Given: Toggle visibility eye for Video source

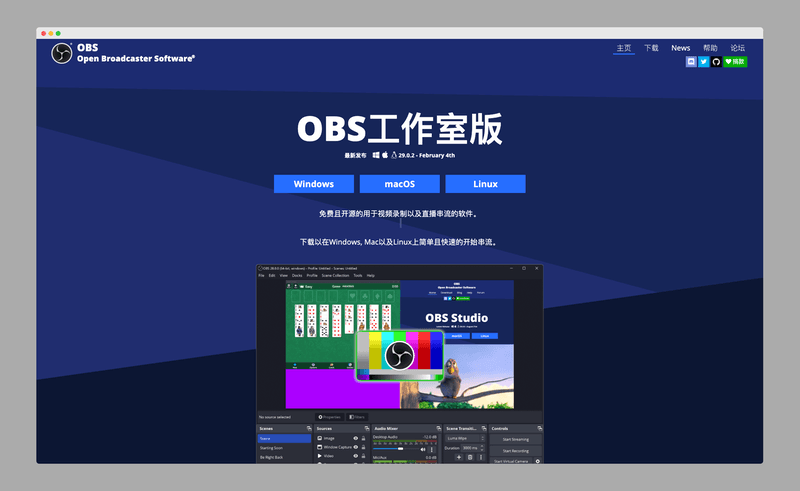Looking at the screenshot, I should coord(356,456).
